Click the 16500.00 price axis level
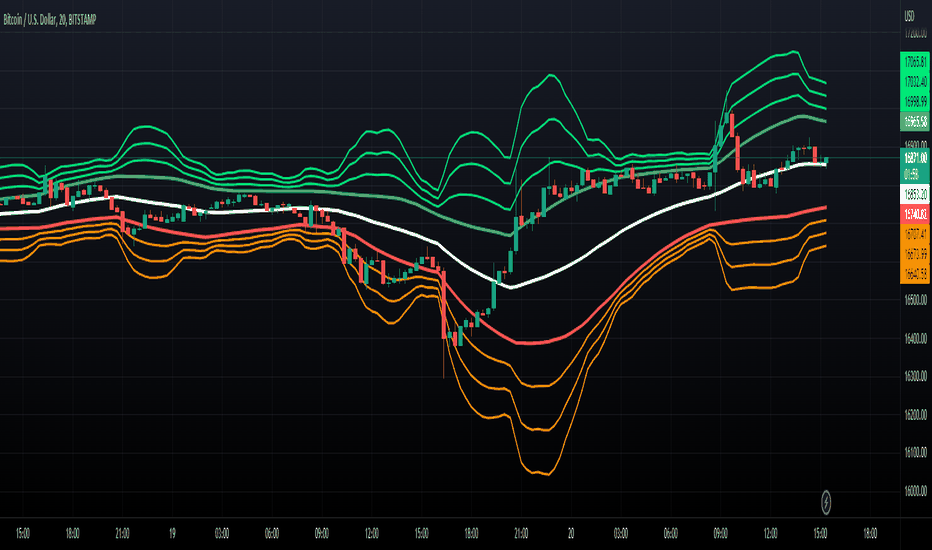The height and width of the screenshot is (550, 932). 915,300
